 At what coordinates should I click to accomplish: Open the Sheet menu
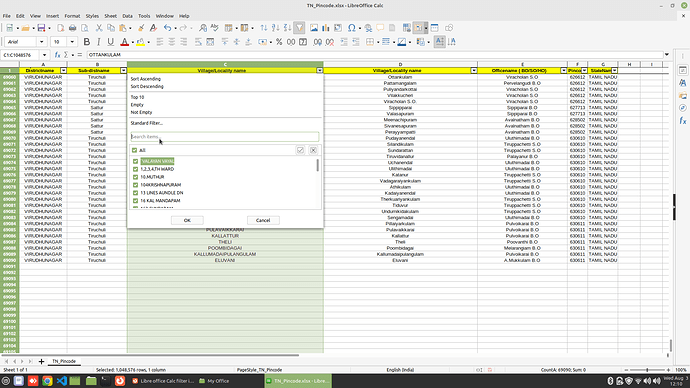pyautogui.click(x=110, y=16)
